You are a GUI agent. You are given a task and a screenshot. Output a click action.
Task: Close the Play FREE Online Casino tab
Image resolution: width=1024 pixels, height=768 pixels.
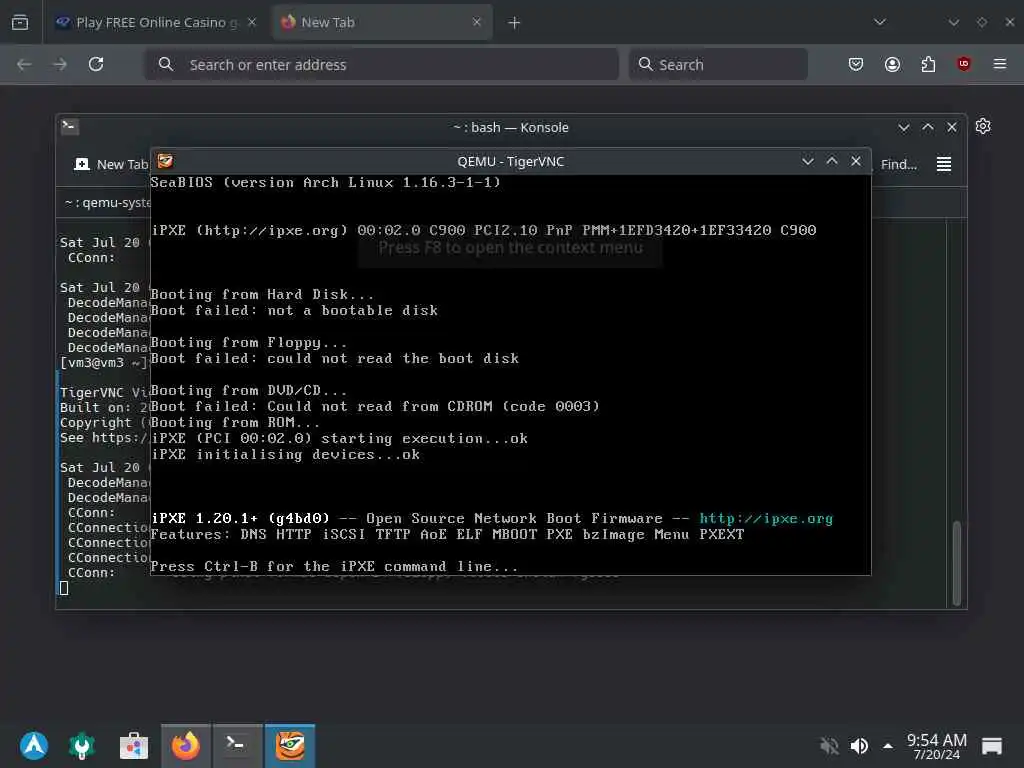(252, 22)
